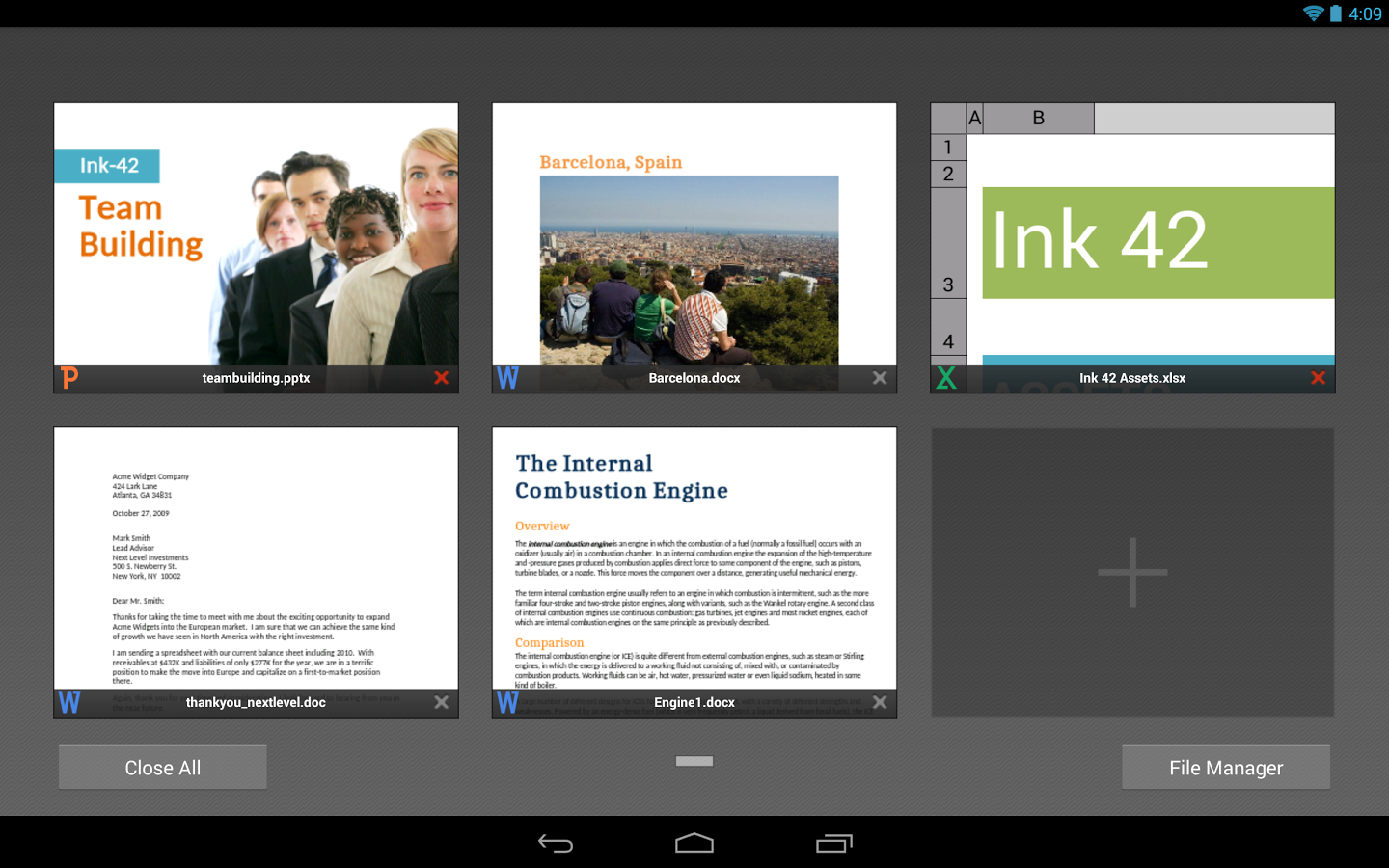The width and height of the screenshot is (1389, 868).
Task: Close Ink 42 Assets.xlsx using red X
Action: coord(1318,378)
